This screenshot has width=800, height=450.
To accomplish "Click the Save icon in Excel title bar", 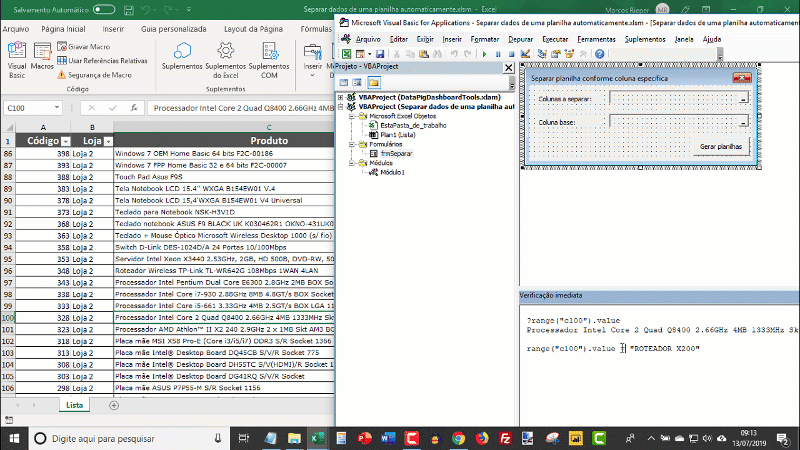I will 129,9.
